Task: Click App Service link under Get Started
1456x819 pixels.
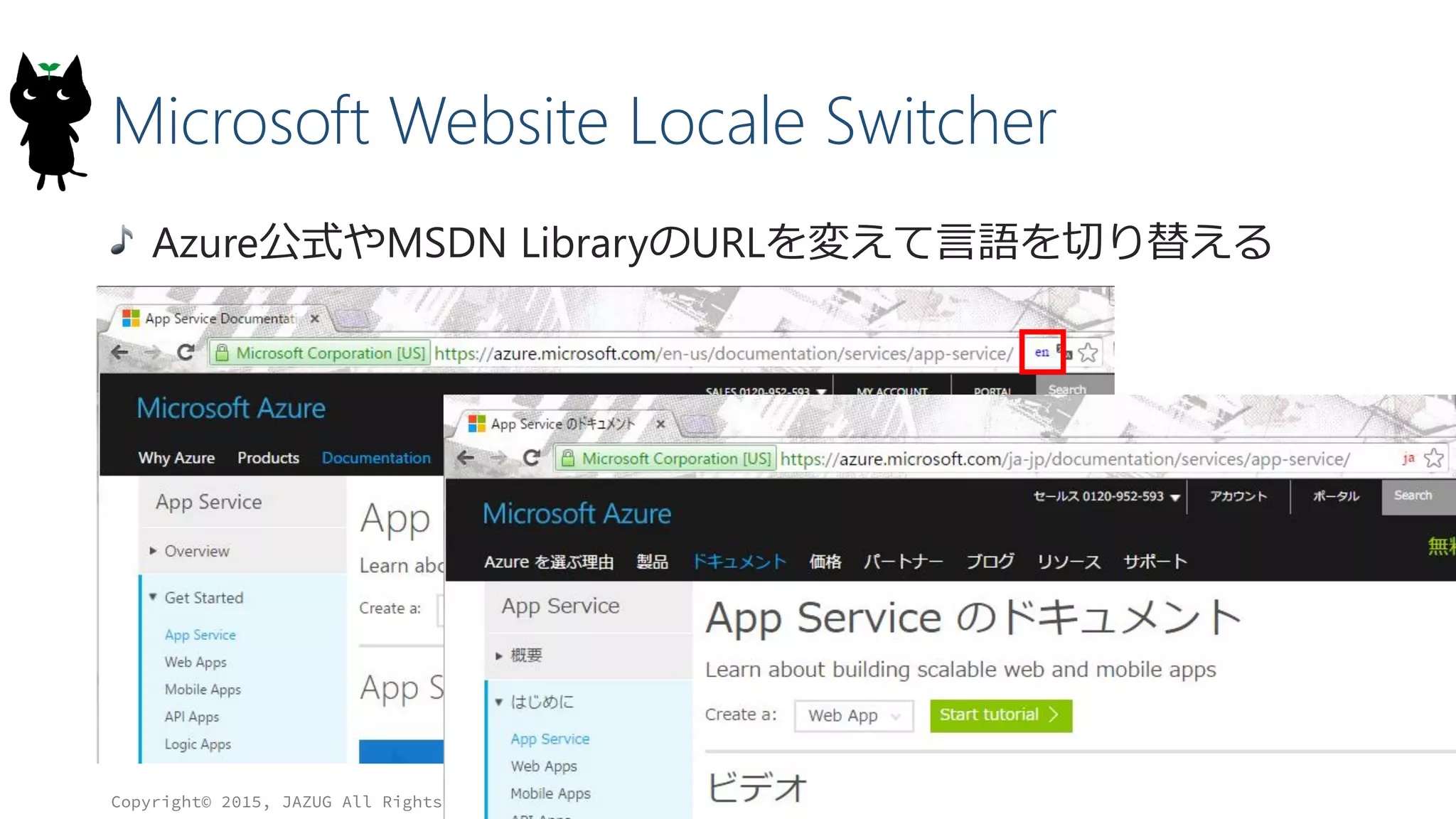Action: pyautogui.click(x=200, y=635)
